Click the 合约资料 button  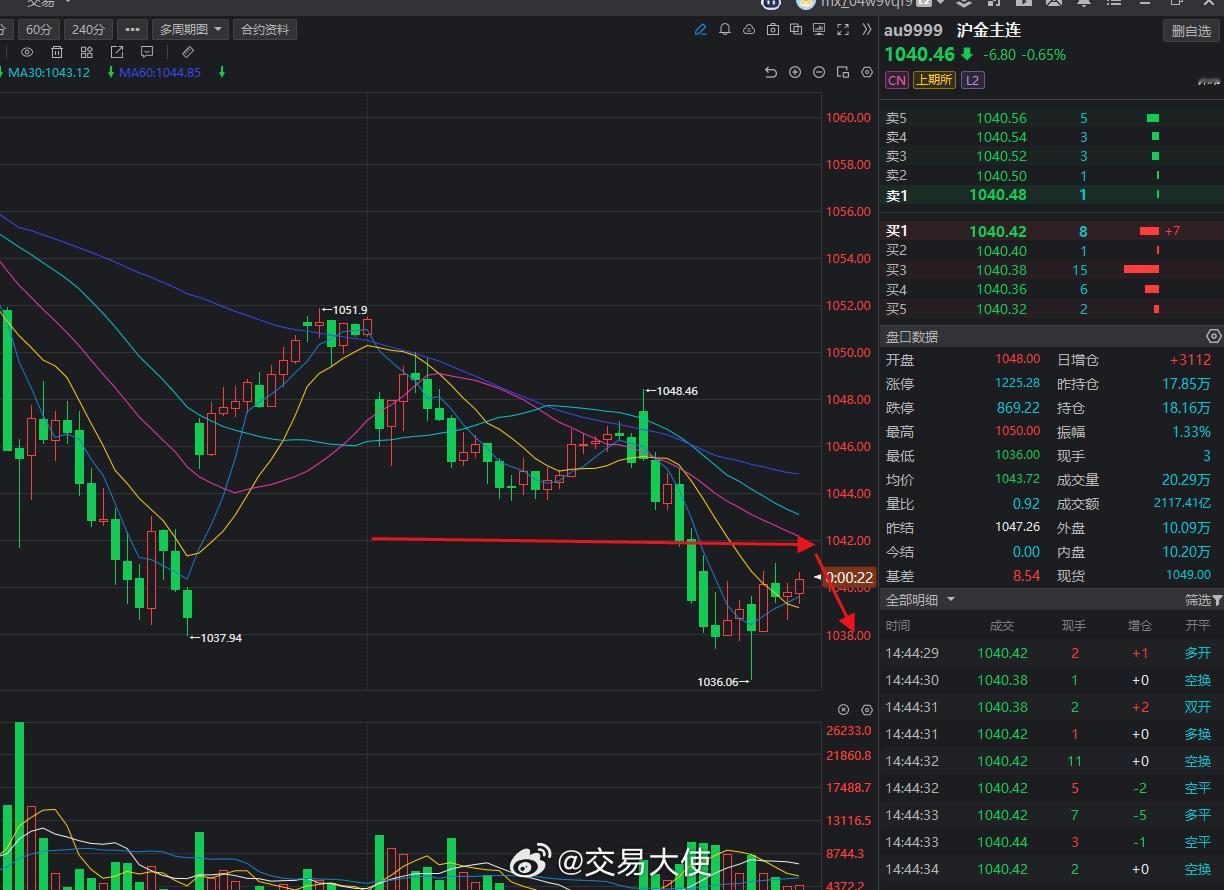(x=265, y=30)
